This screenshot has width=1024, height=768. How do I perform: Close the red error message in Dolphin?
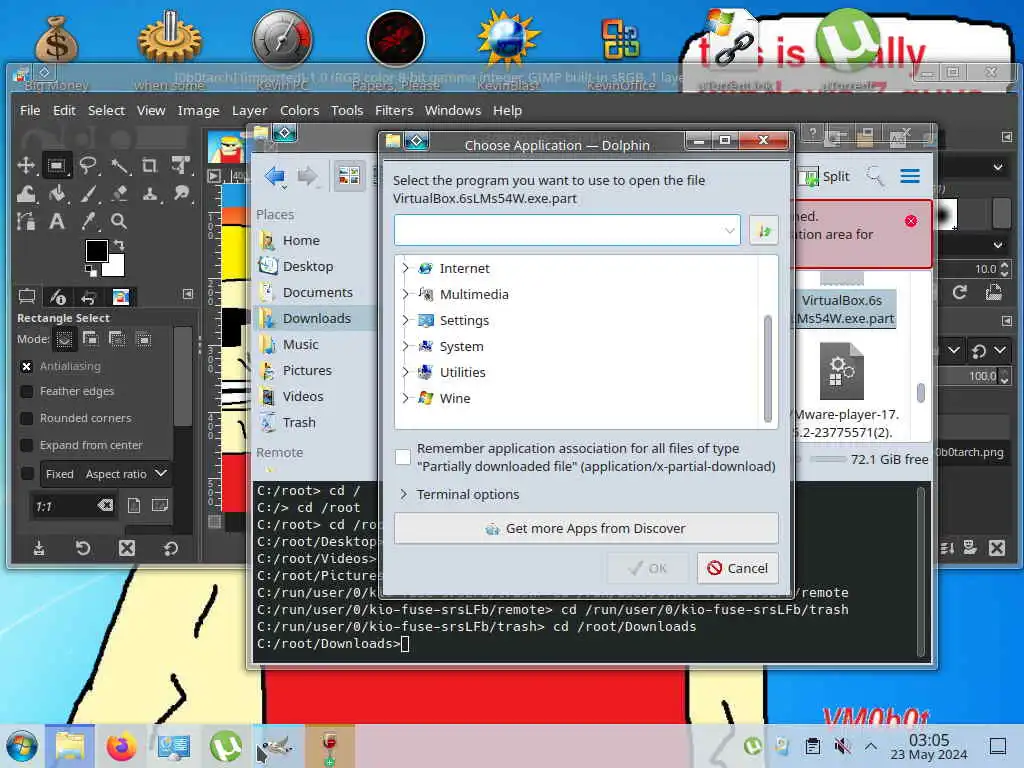tap(911, 221)
